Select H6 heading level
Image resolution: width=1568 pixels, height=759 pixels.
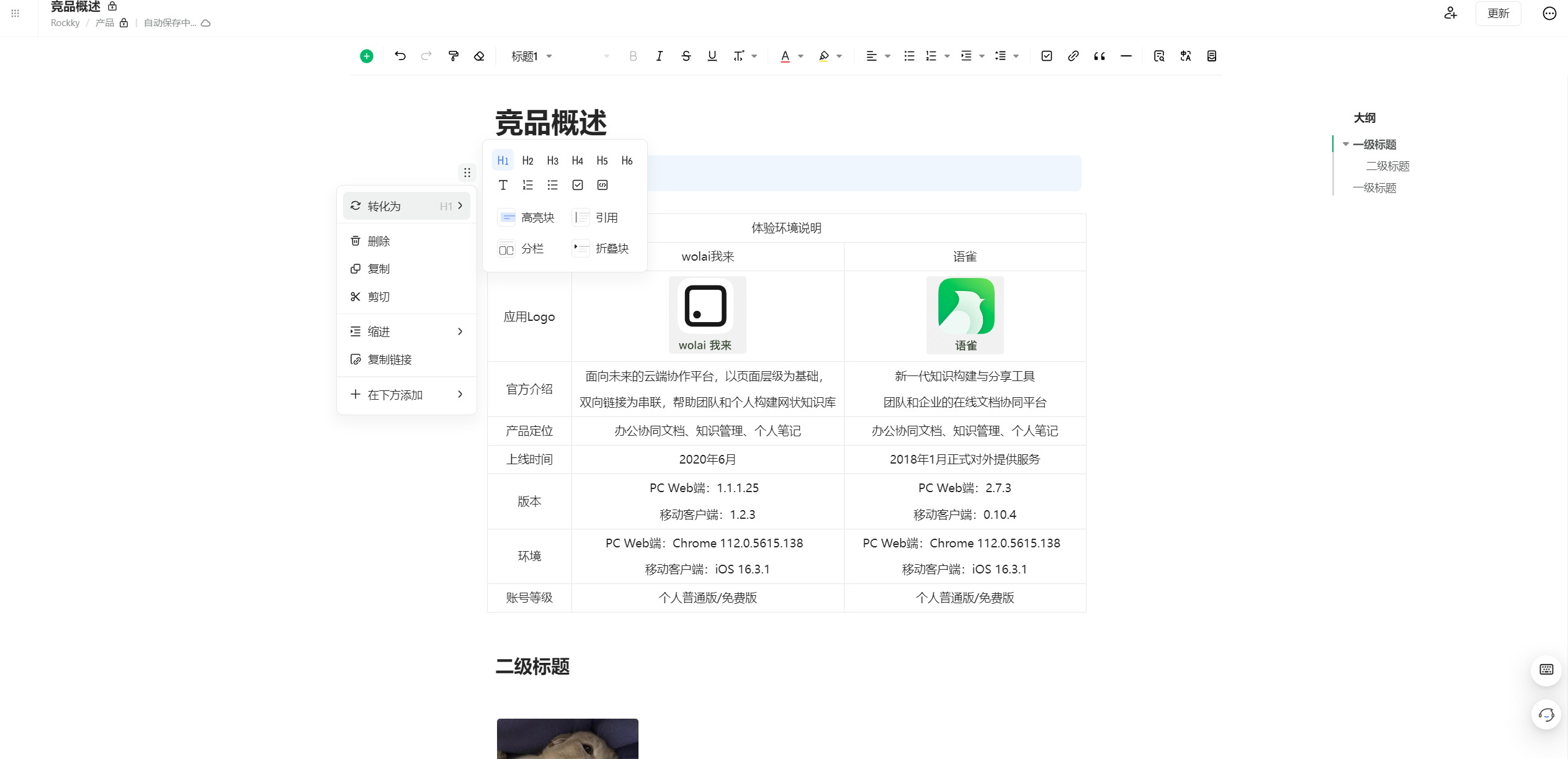627,161
